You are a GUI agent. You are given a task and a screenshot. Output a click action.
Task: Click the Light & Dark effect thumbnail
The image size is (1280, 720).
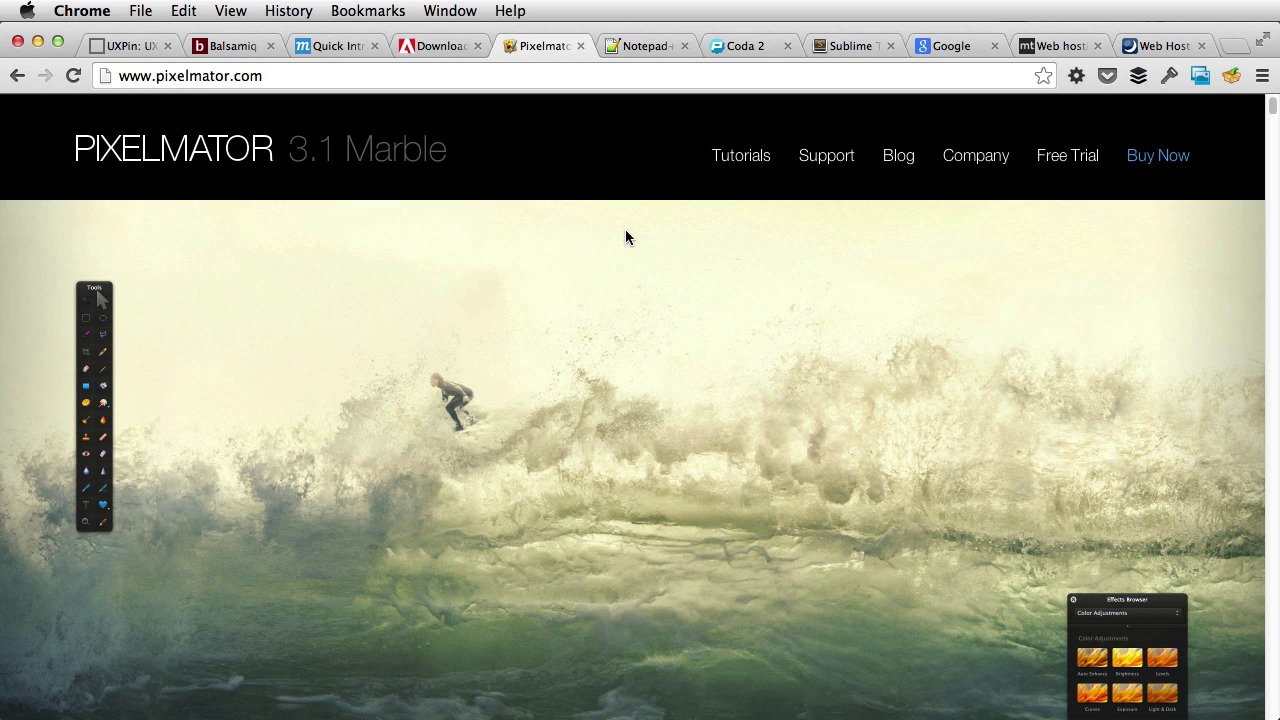click(x=1162, y=693)
